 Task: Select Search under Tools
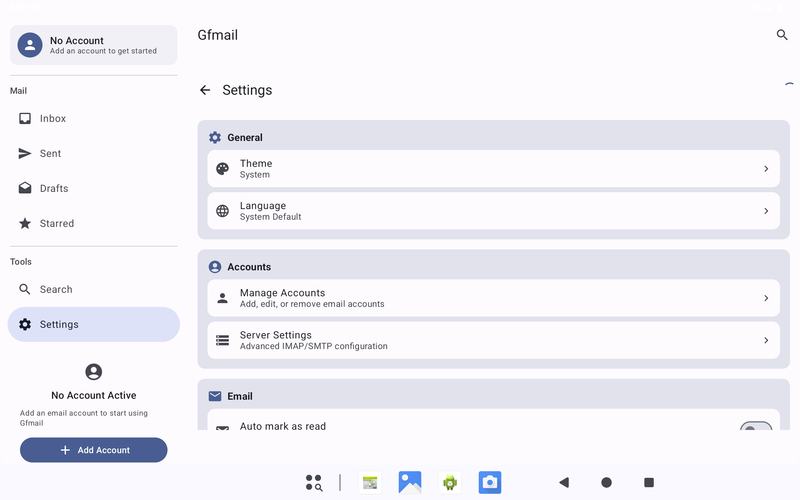56,289
